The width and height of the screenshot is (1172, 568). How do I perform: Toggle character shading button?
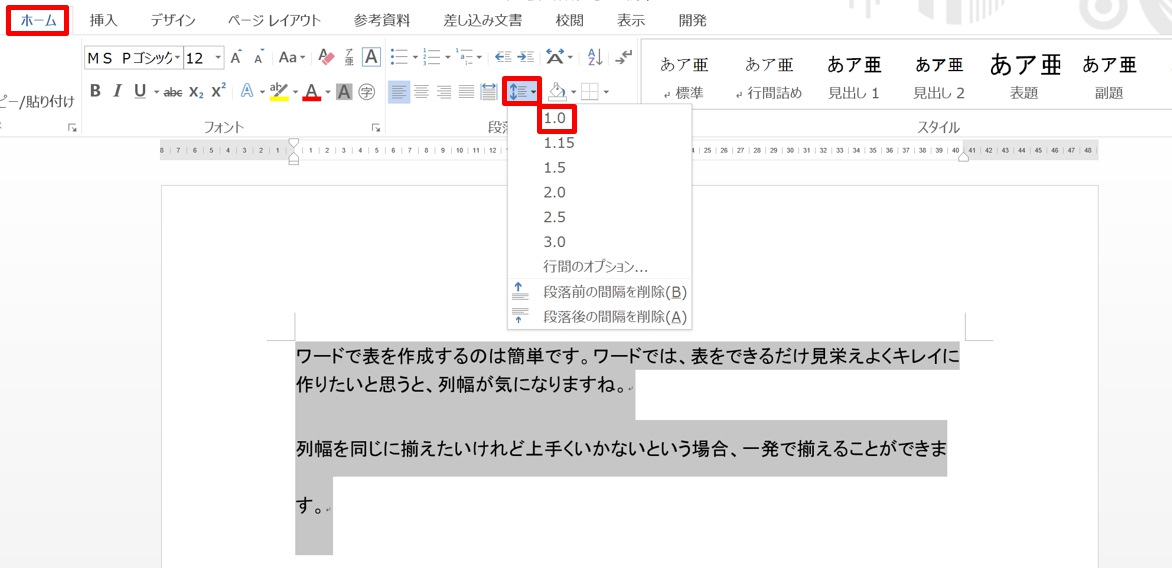pyautogui.click(x=344, y=92)
